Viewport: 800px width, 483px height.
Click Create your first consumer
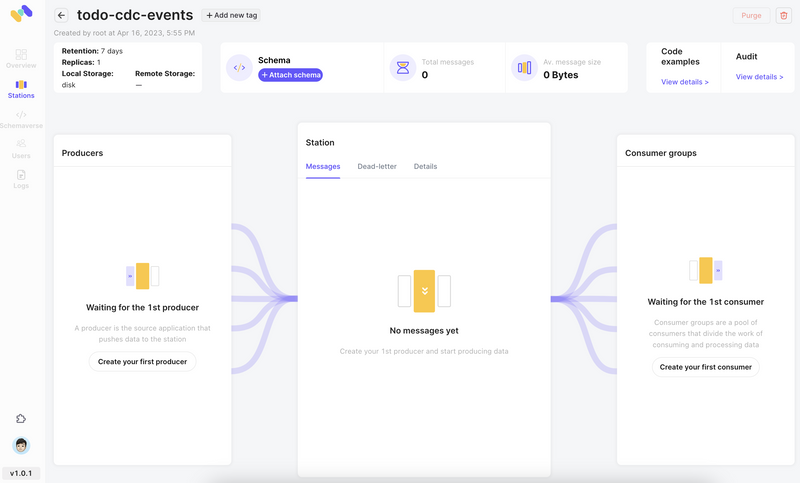pos(705,367)
